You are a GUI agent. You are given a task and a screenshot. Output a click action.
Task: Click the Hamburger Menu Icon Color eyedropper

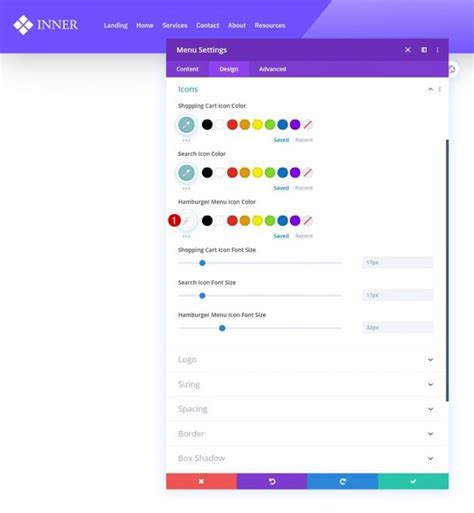[187, 221]
